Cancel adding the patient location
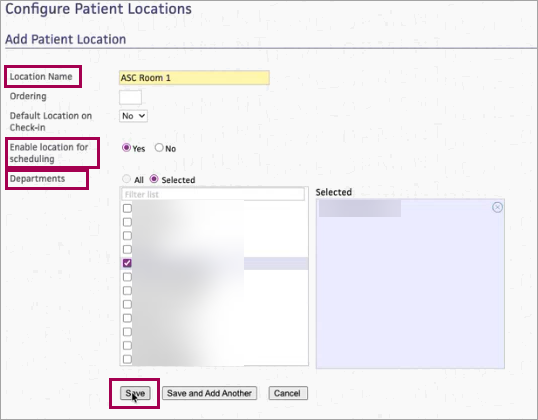The height and width of the screenshot is (420, 538). point(288,393)
